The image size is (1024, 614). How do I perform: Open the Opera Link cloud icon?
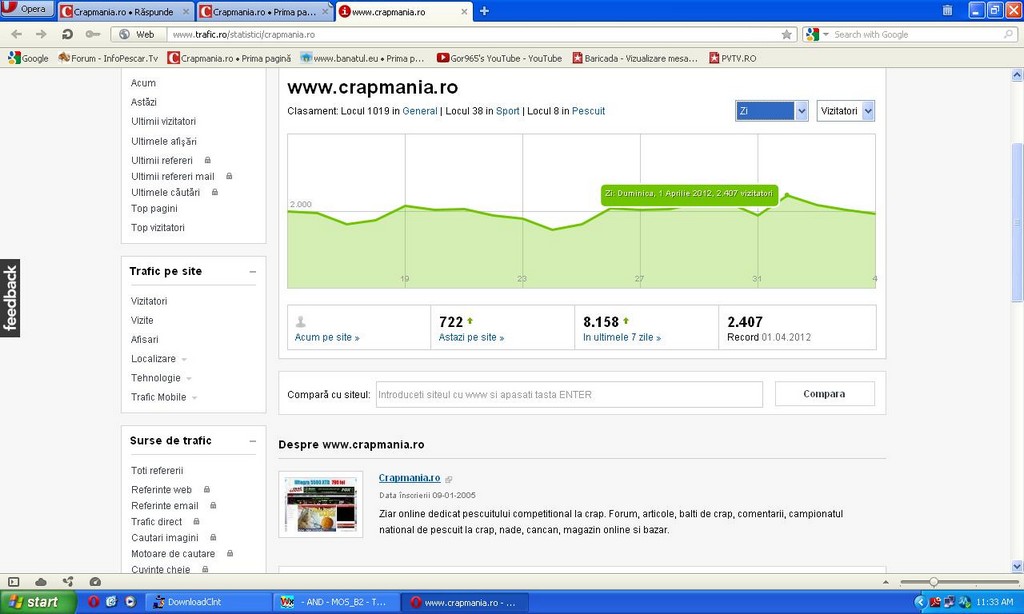click(x=40, y=581)
